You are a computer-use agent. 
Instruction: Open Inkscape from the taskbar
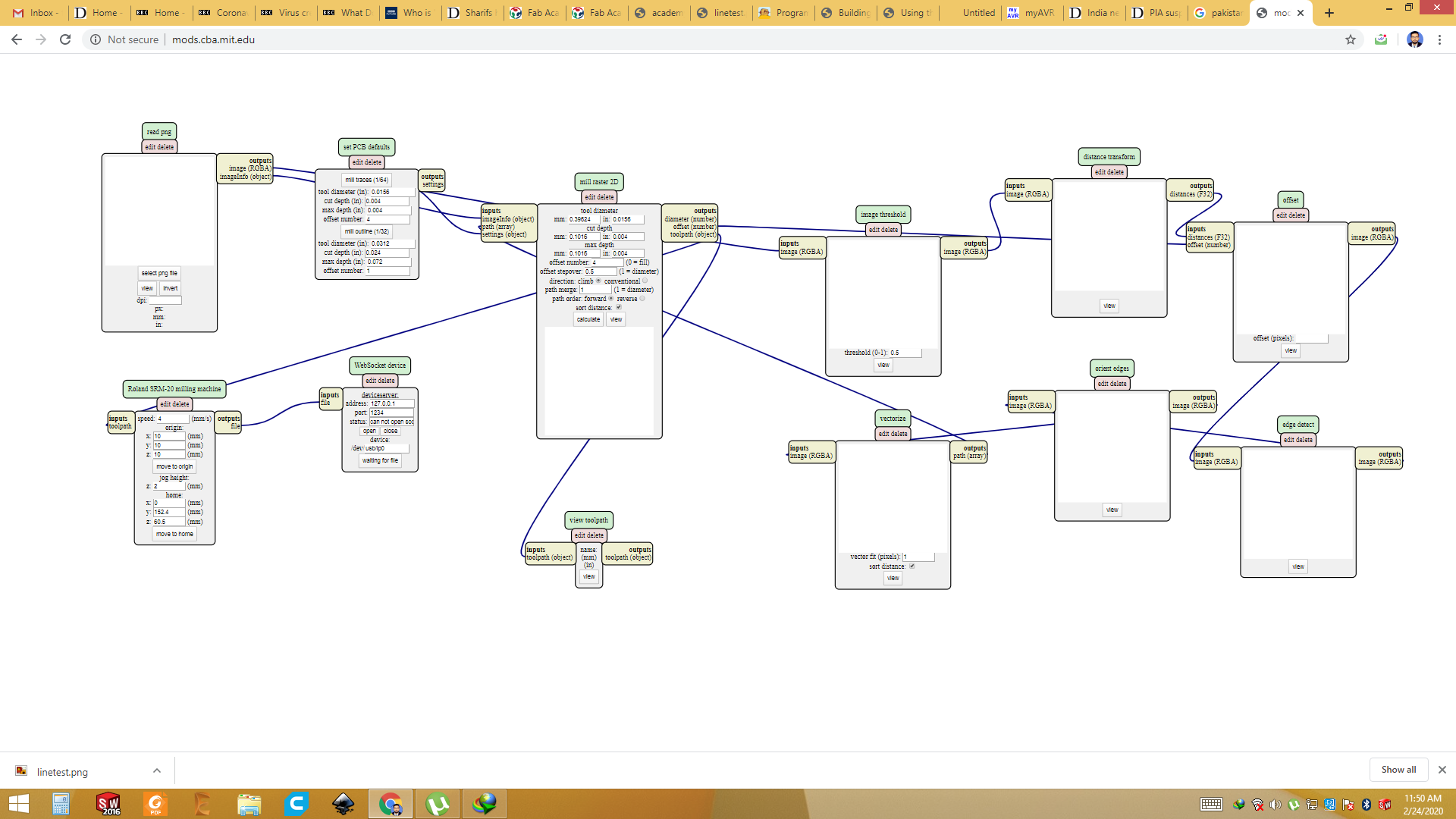pyautogui.click(x=344, y=804)
